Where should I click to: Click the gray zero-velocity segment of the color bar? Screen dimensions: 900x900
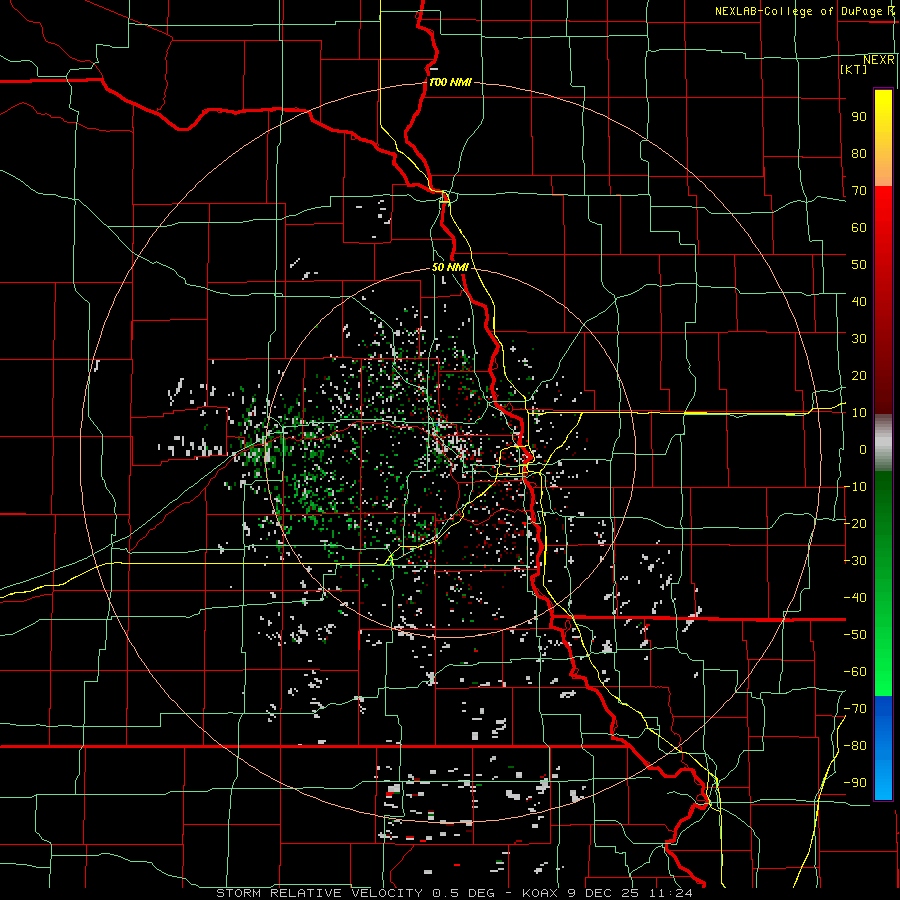click(883, 443)
